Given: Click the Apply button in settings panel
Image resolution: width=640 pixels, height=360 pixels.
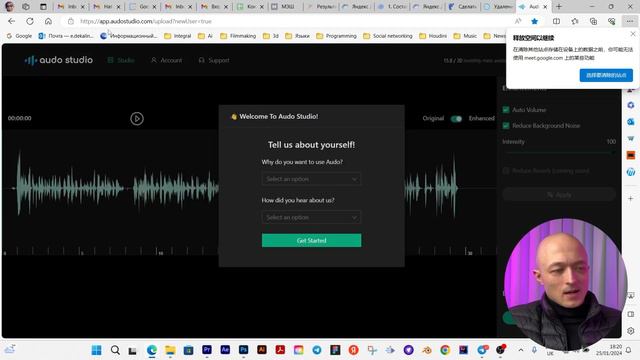Looking at the screenshot, I should point(559,195).
